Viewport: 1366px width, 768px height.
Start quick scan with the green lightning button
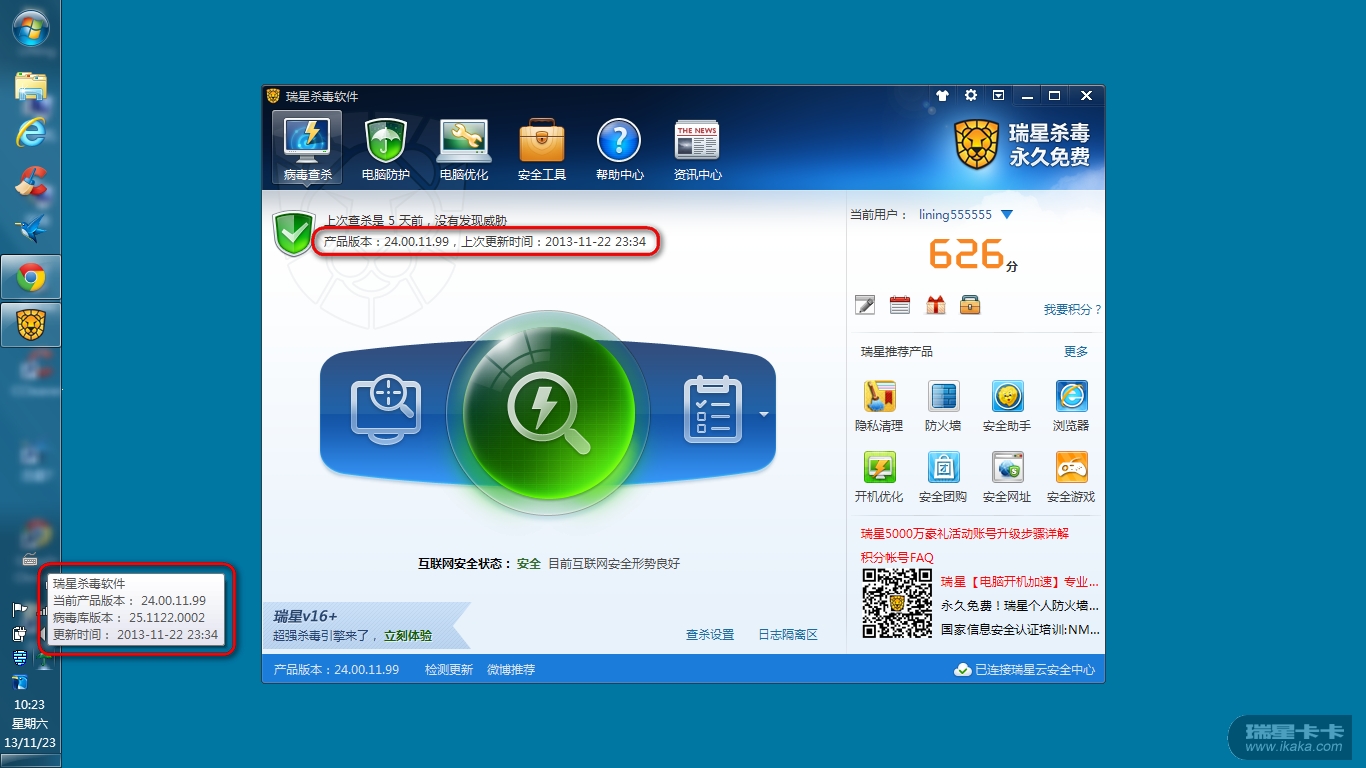pyautogui.click(x=548, y=411)
